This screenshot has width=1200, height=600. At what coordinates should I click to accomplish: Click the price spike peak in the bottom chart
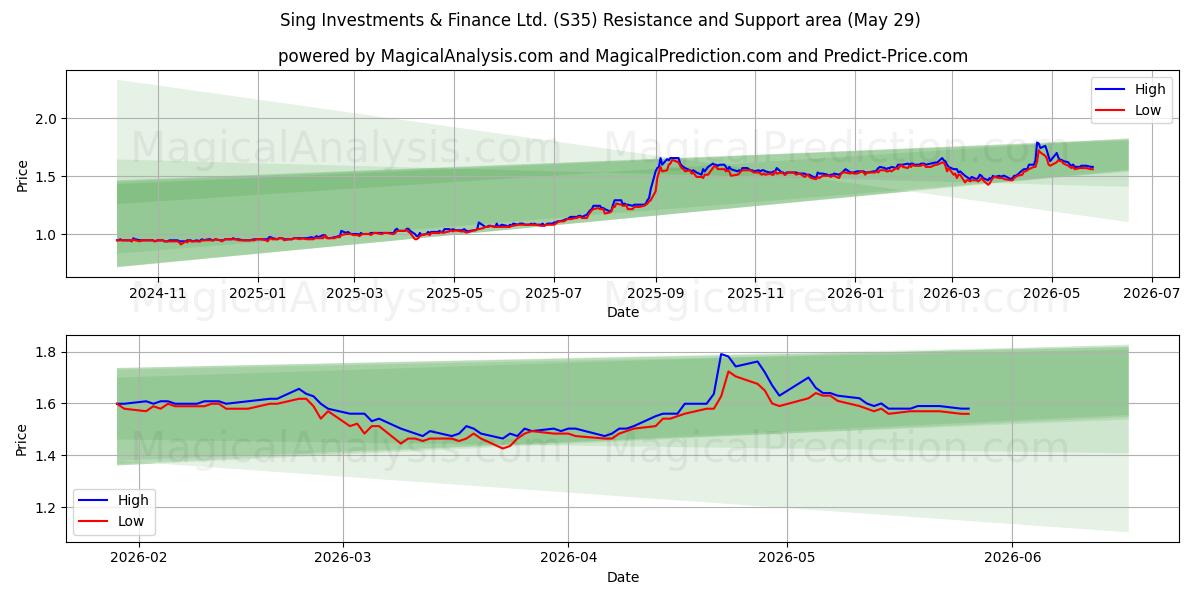tap(721, 354)
